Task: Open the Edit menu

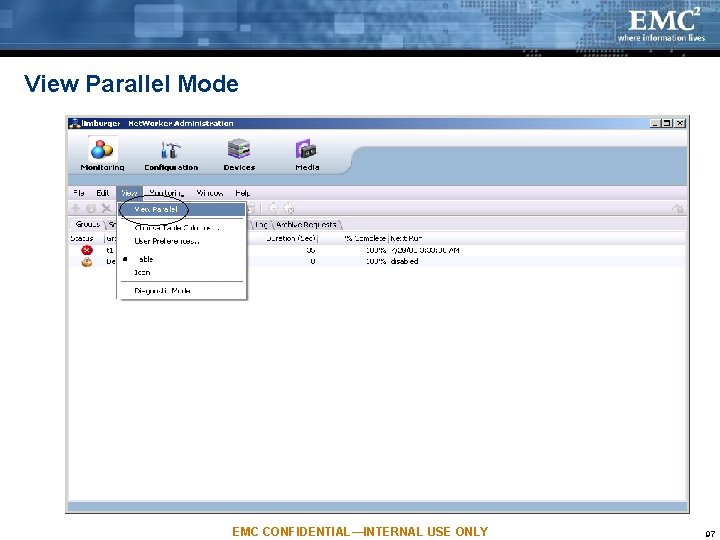Action: click(102, 193)
